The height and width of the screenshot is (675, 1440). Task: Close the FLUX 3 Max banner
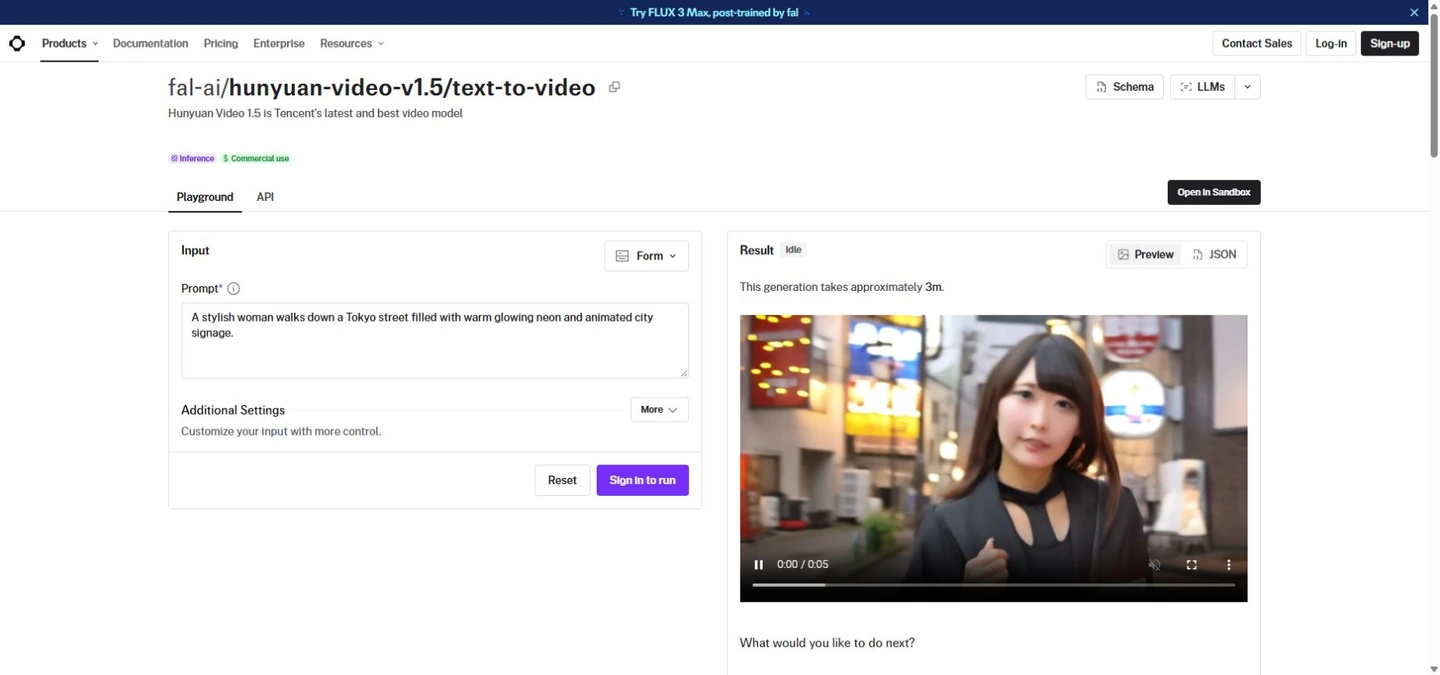click(x=1414, y=12)
